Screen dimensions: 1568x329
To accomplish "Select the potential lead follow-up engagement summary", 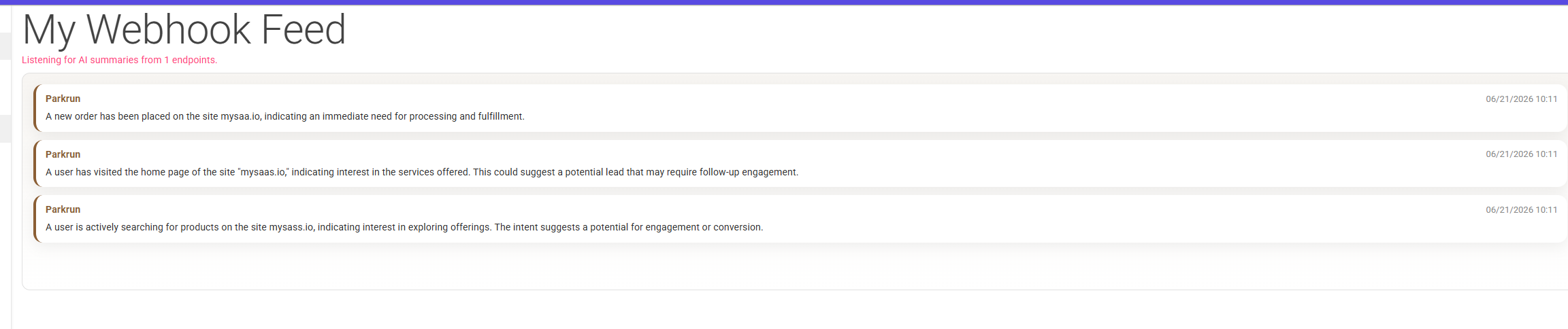I will click(x=422, y=172).
